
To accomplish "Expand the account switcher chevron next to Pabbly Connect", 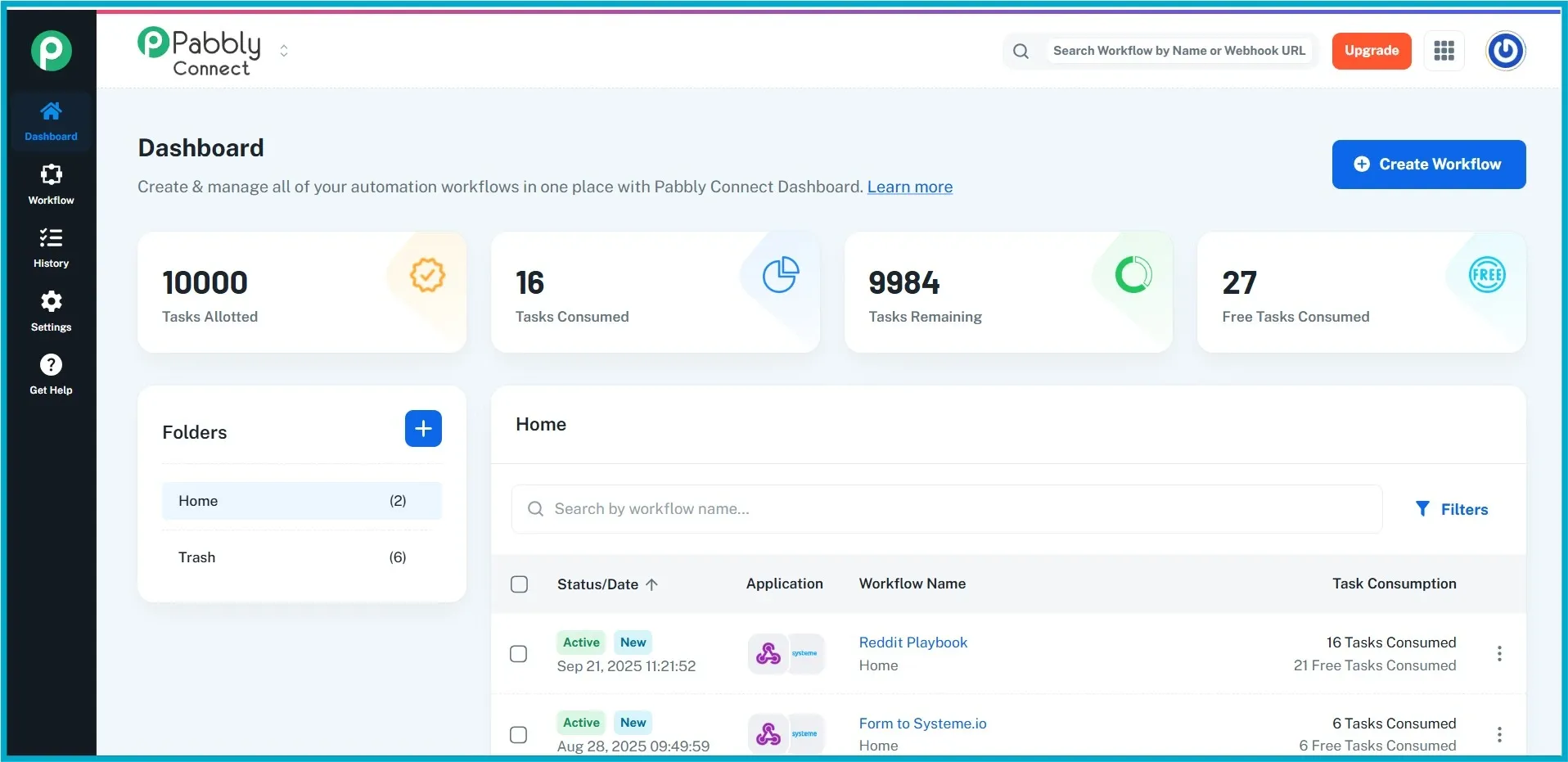I will click(283, 51).
